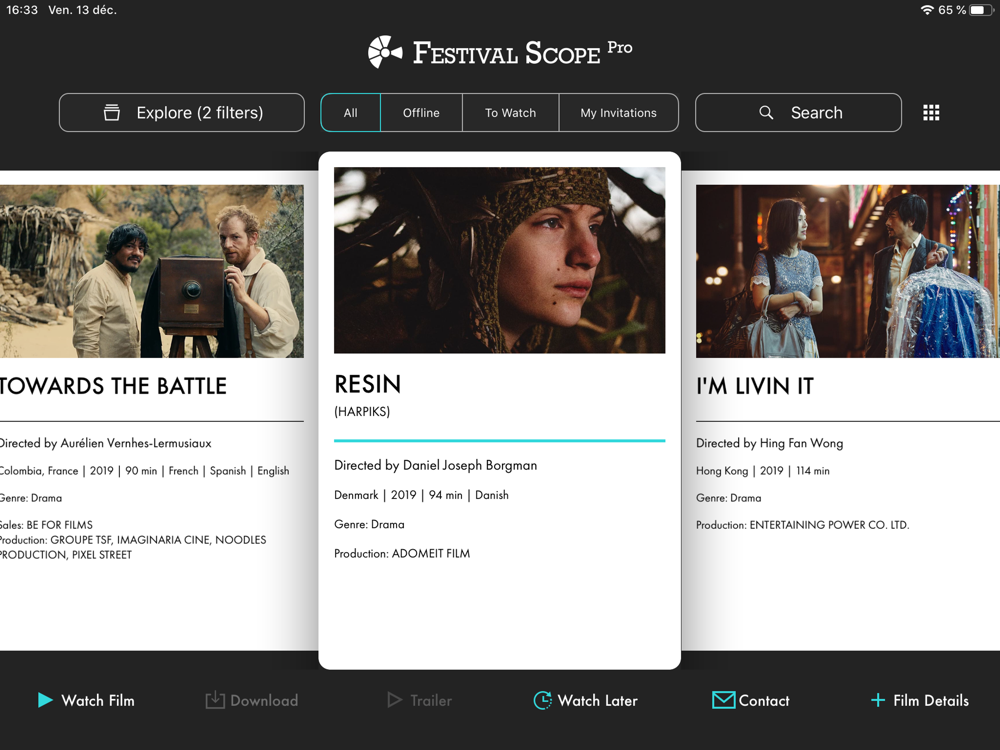The width and height of the screenshot is (1000, 750).
Task: Click the Film Details label
Action: click(931, 700)
